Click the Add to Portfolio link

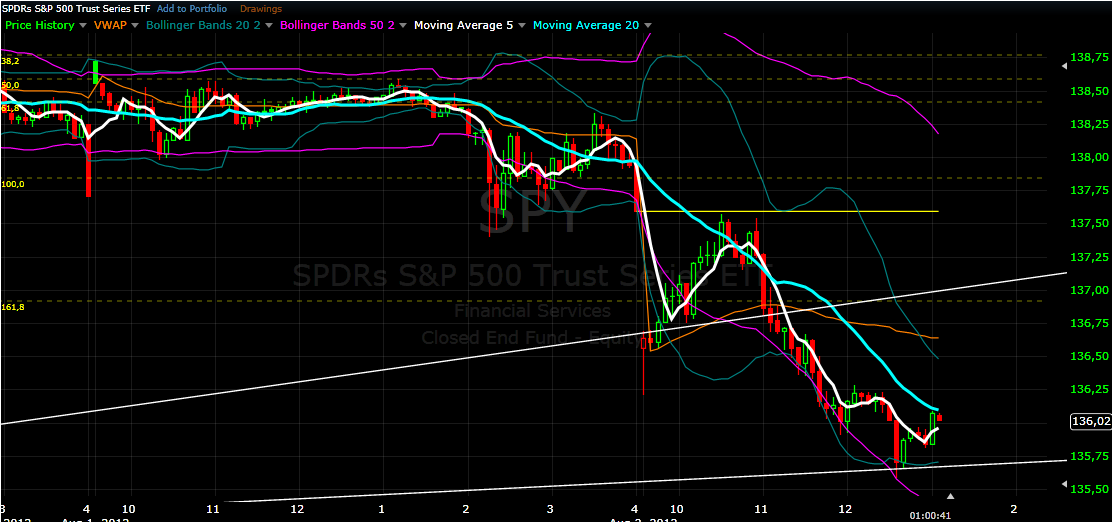click(192, 9)
